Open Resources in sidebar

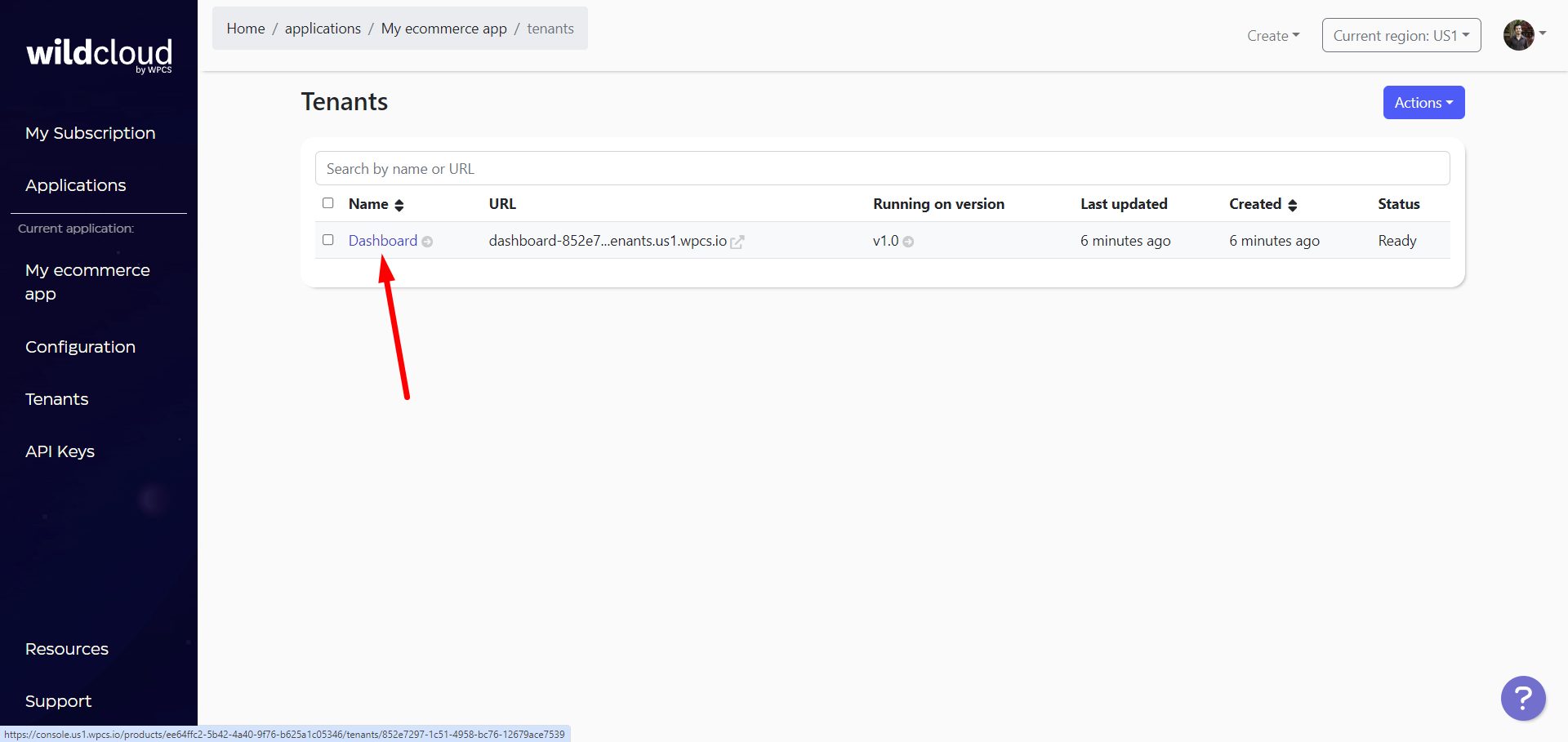coord(67,649)
